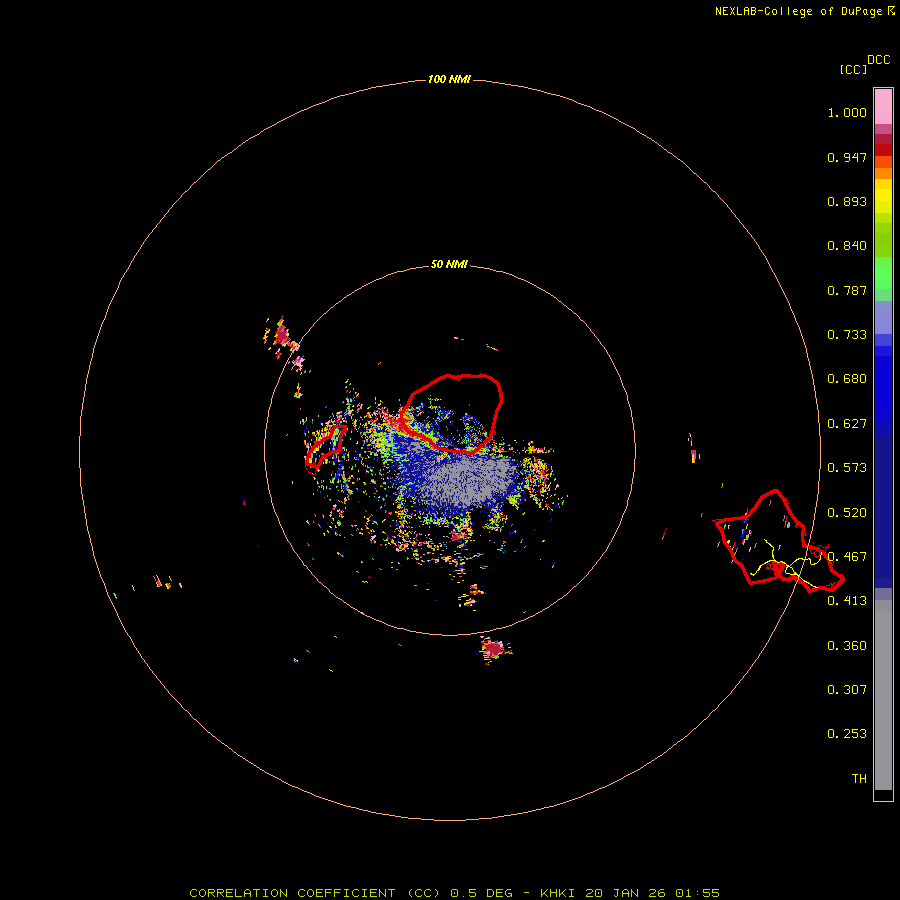Click the NEXLAB-College of DuPage label
Viewport: 900px width, 900px height.
(805, 11)
